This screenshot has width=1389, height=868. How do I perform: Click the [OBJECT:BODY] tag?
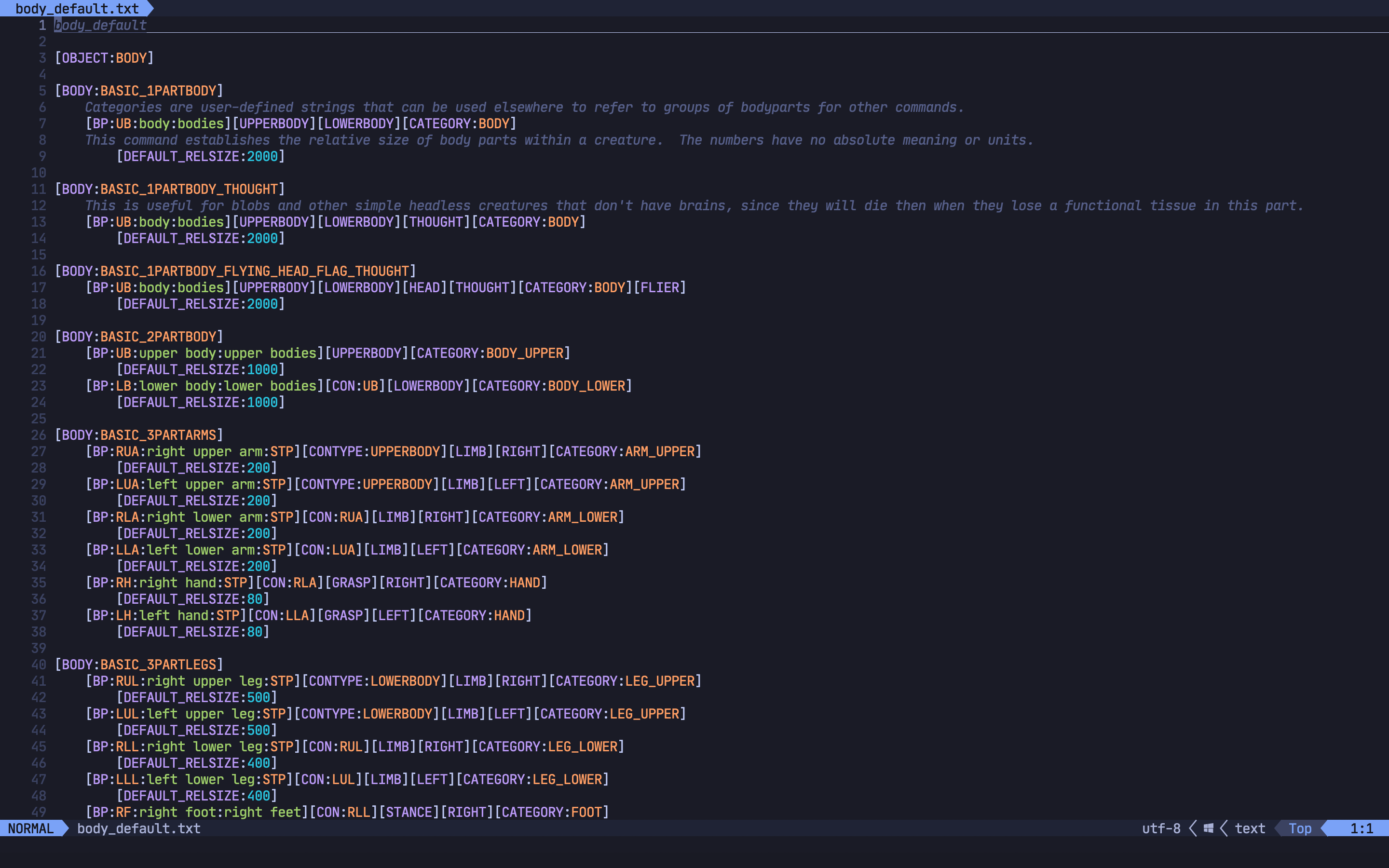tap(105, 58)
